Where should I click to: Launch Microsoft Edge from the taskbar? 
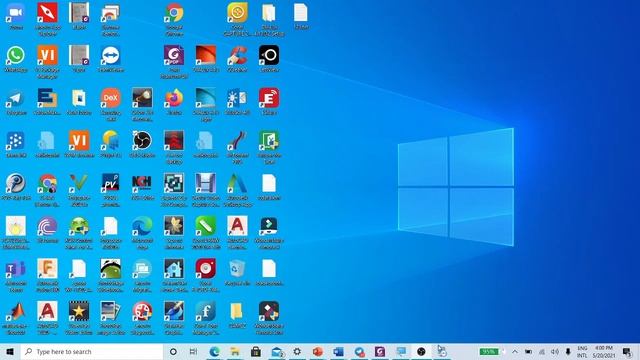[x=214, y=351]
